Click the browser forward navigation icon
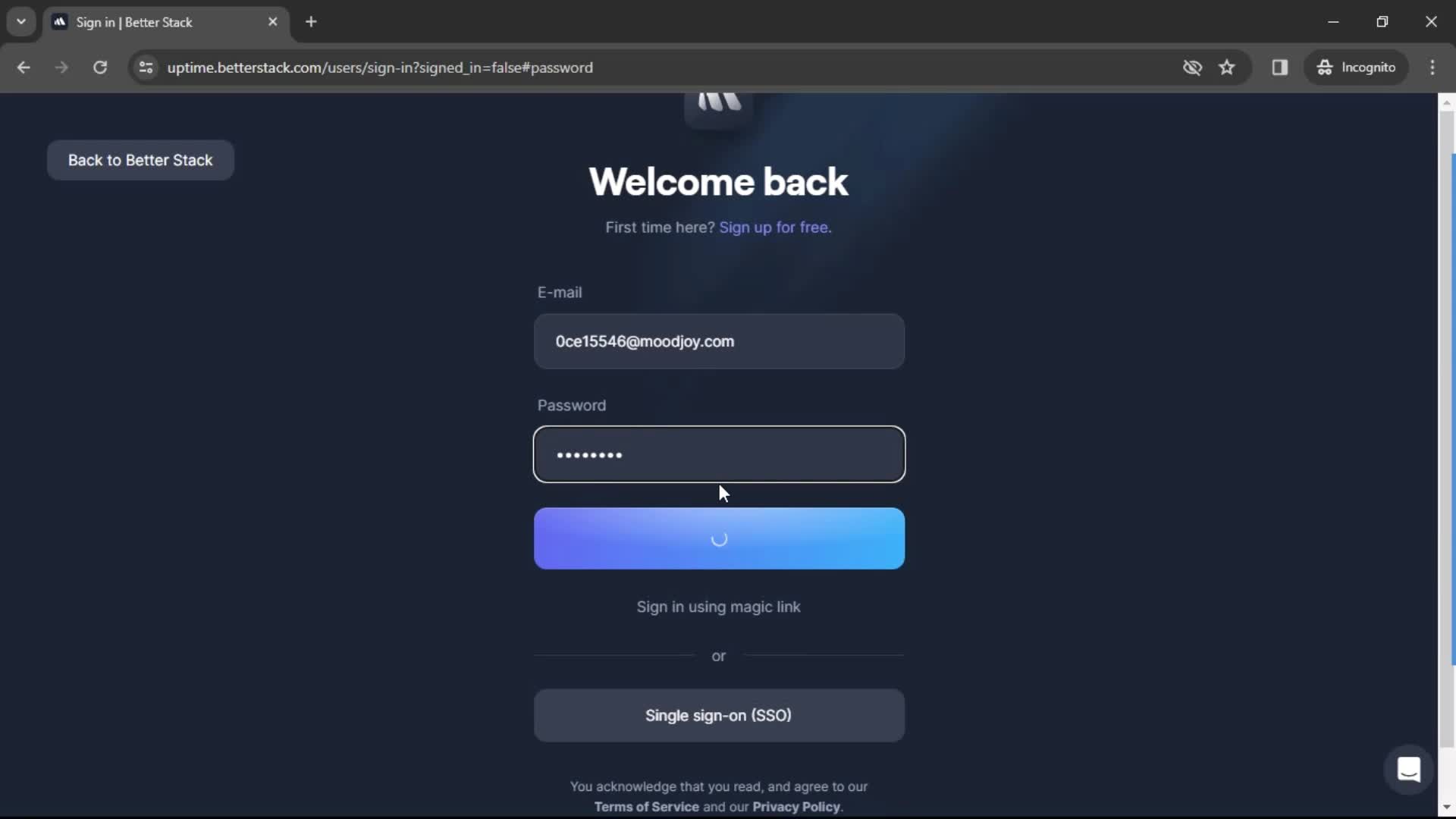1456x819 pixels. point(61,67)
